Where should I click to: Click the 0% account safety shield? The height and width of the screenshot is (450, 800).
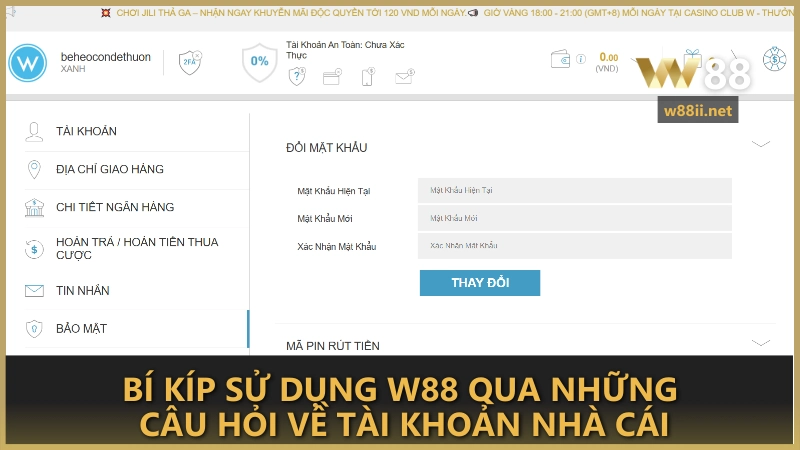[x=259, y=62]
